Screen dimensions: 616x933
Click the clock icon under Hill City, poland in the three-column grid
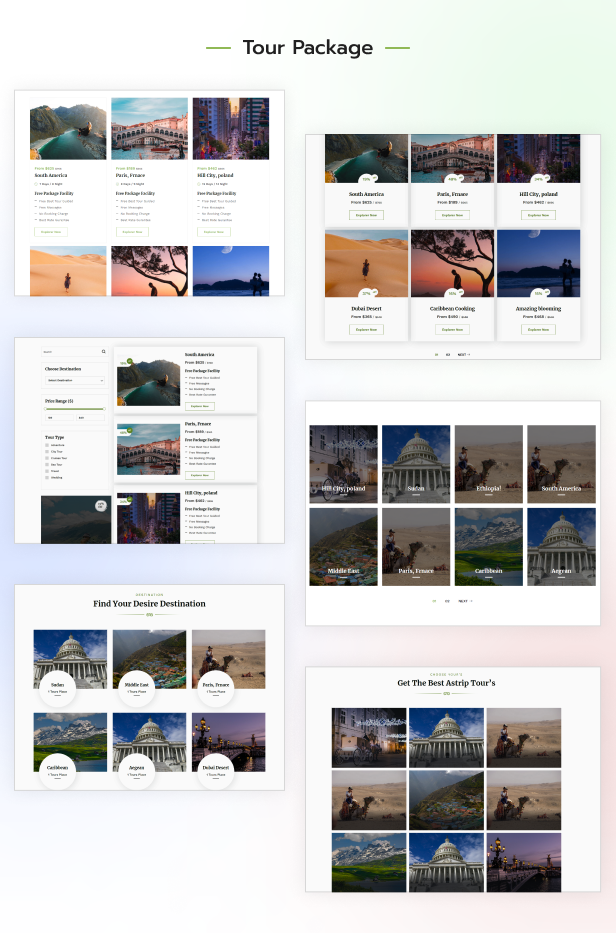pos(199,184)
